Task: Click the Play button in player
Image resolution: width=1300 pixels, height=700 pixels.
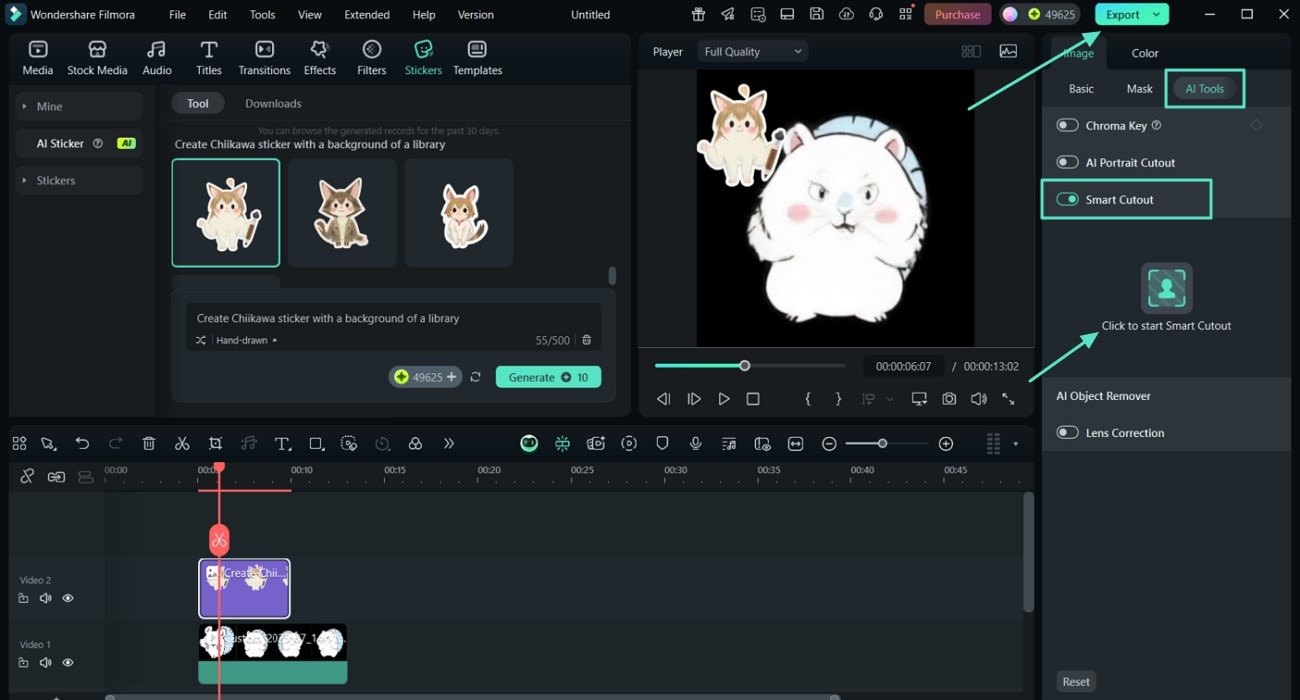Action: tap(724, 399)
